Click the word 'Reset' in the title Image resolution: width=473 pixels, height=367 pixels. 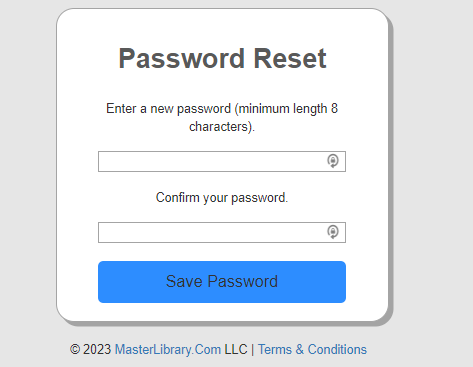(290, 59)
